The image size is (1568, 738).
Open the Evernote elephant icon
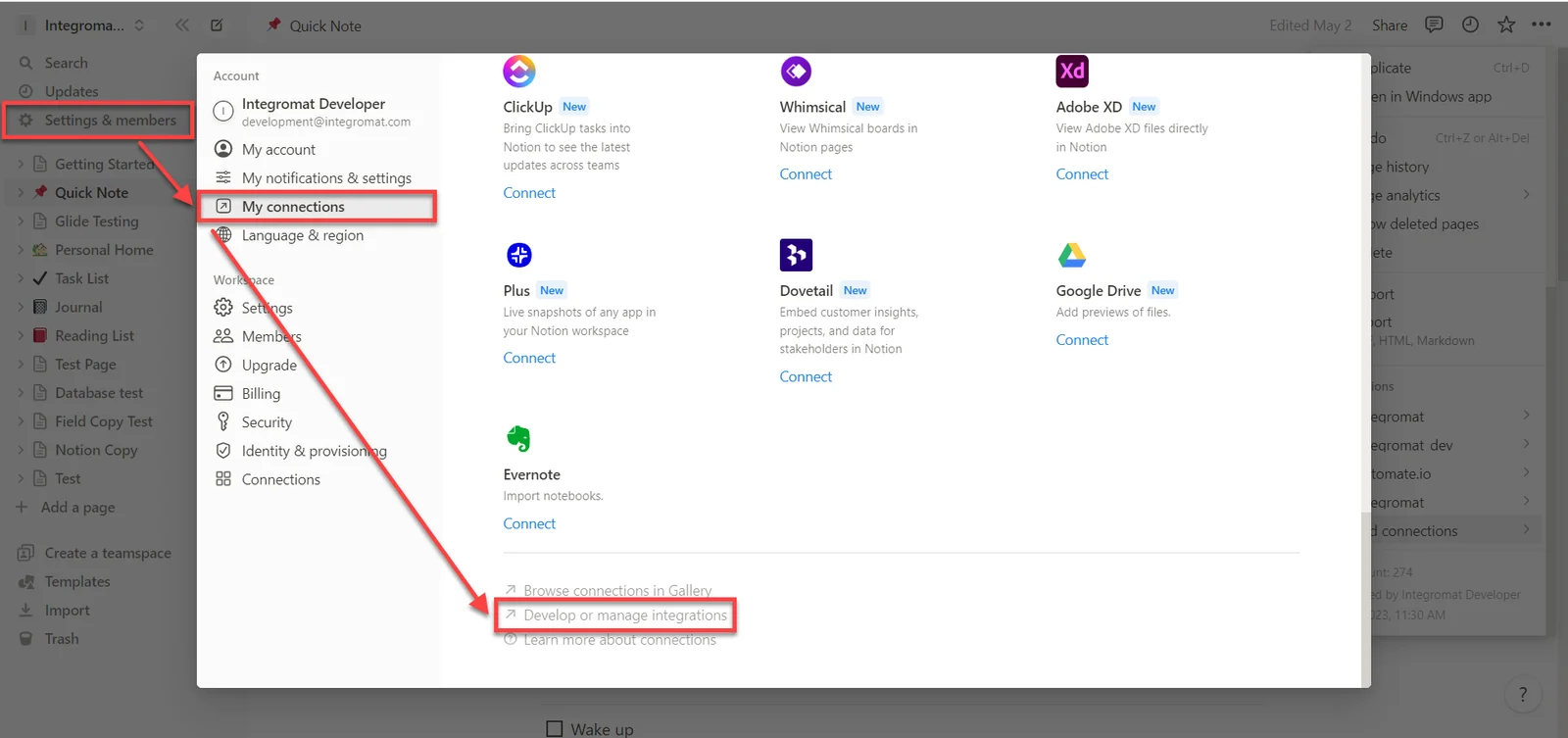[518, 439]
